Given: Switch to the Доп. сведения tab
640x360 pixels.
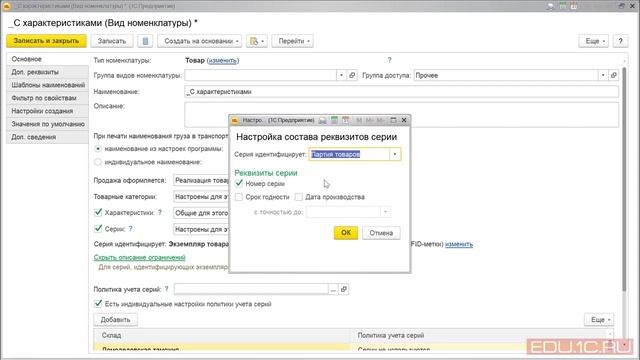Looking at the screenshot, I should point(47,137).
